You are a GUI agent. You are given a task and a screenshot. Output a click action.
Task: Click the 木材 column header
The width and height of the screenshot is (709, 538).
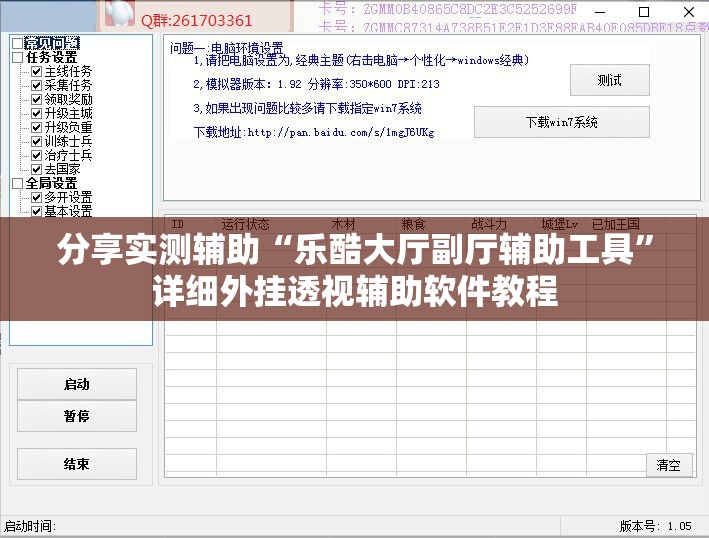(361, 224)
